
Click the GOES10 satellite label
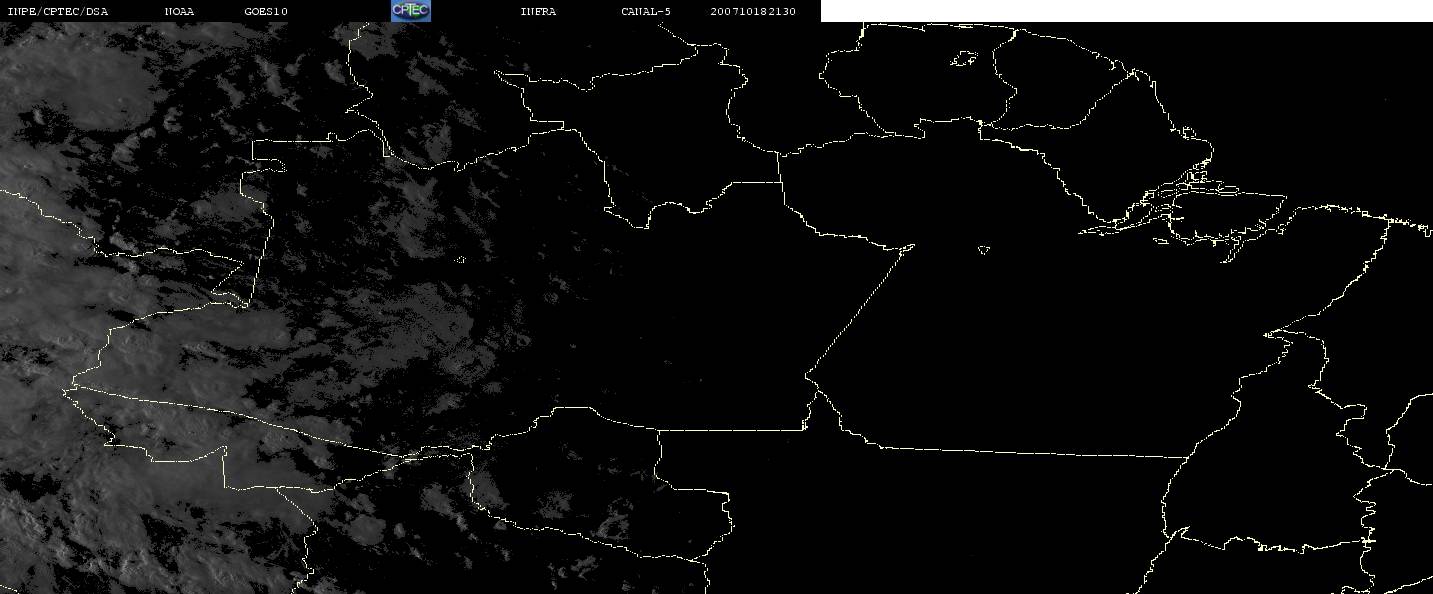coord(266,12)
